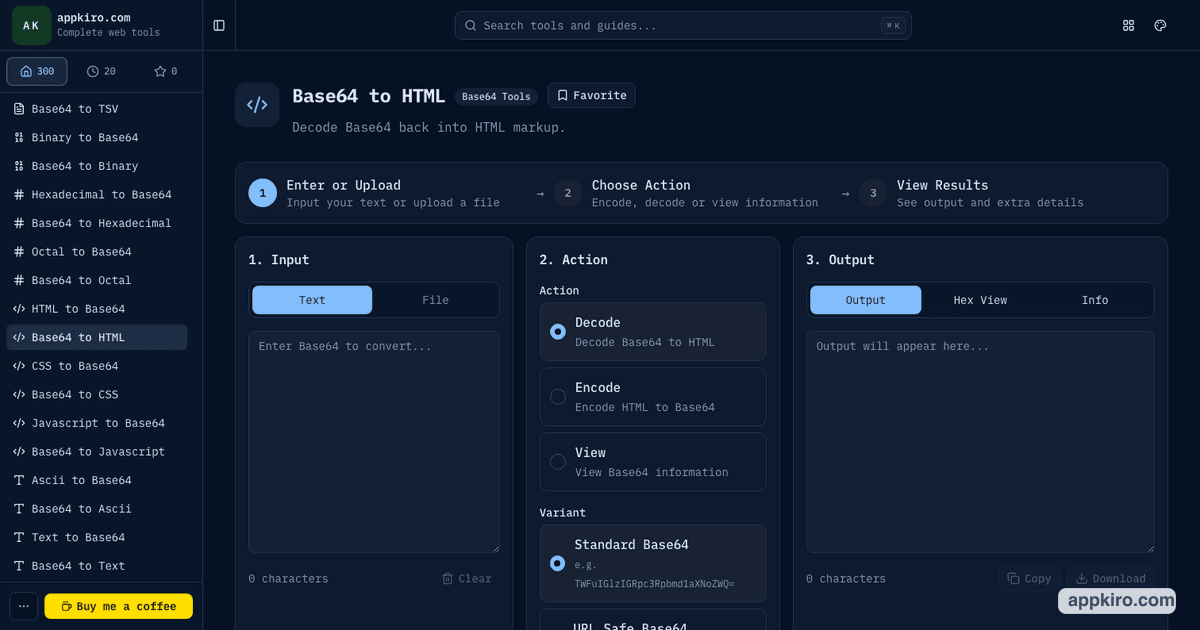Image resolution: width=1200 pixels, height=630 pixels.
Task: Select the Encode action radio
Action: pos(558,396)
